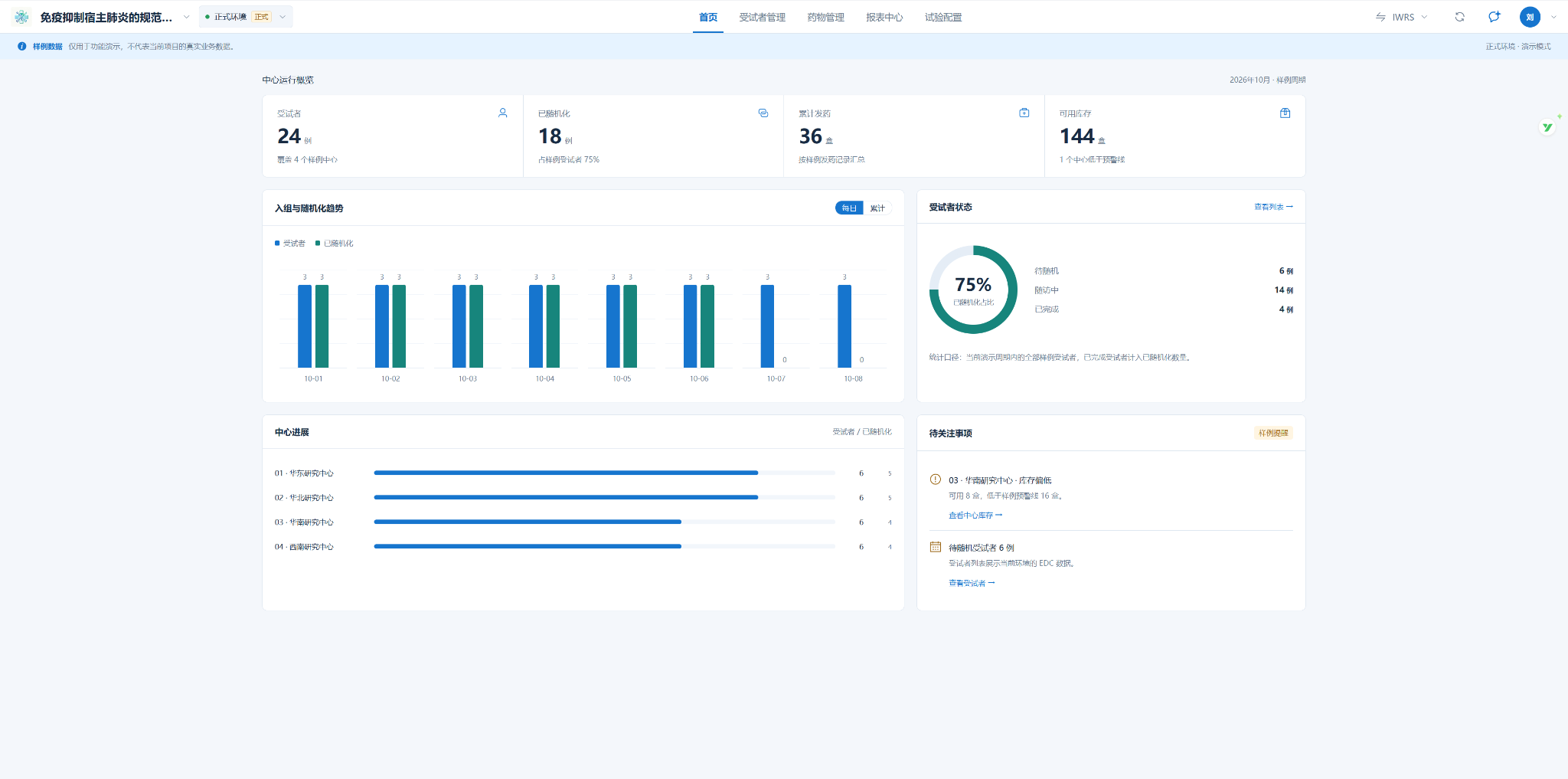Click the subject card person icon

503,113
